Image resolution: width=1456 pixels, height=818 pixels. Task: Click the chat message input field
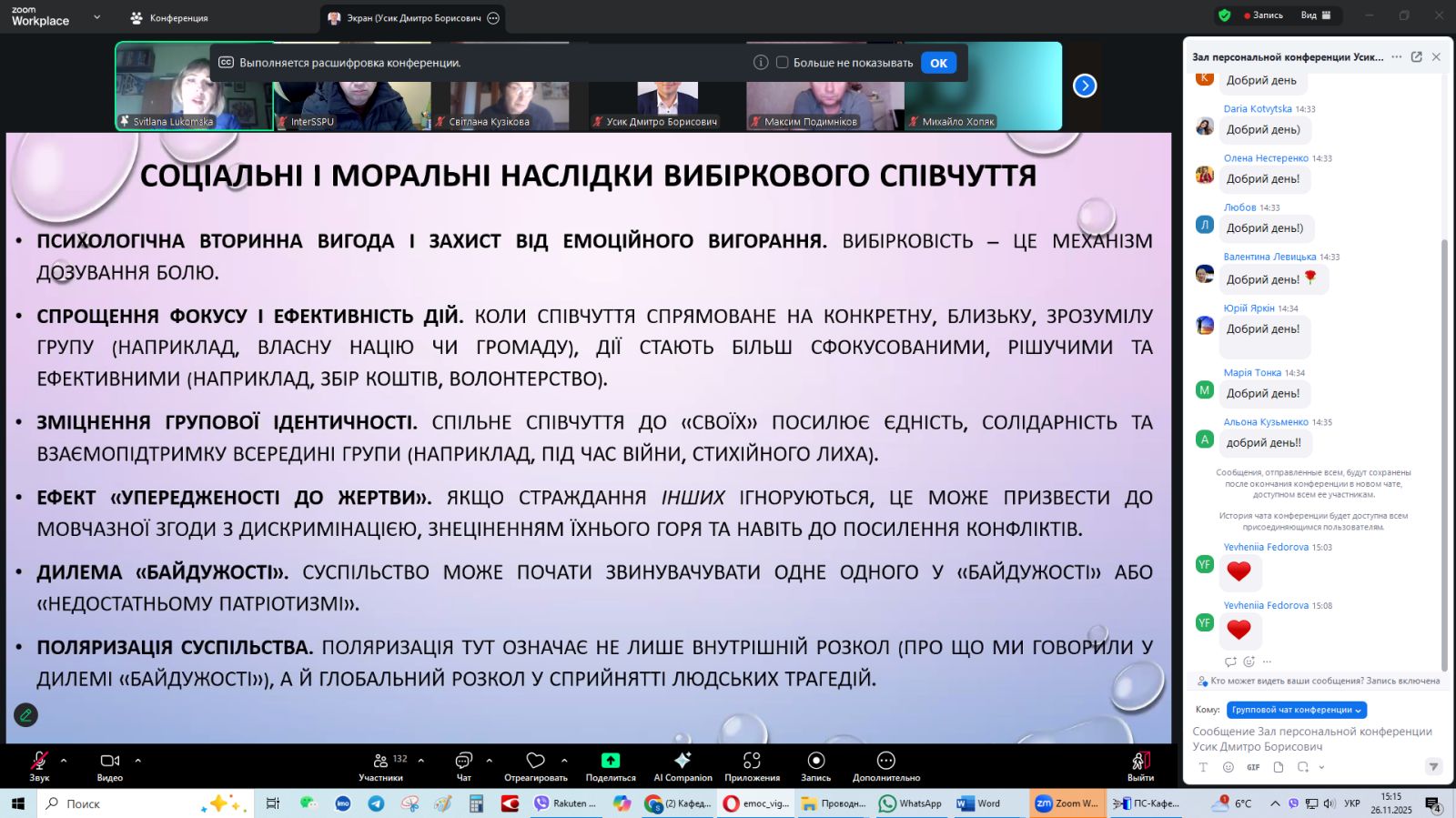(x=1312, y=738)
